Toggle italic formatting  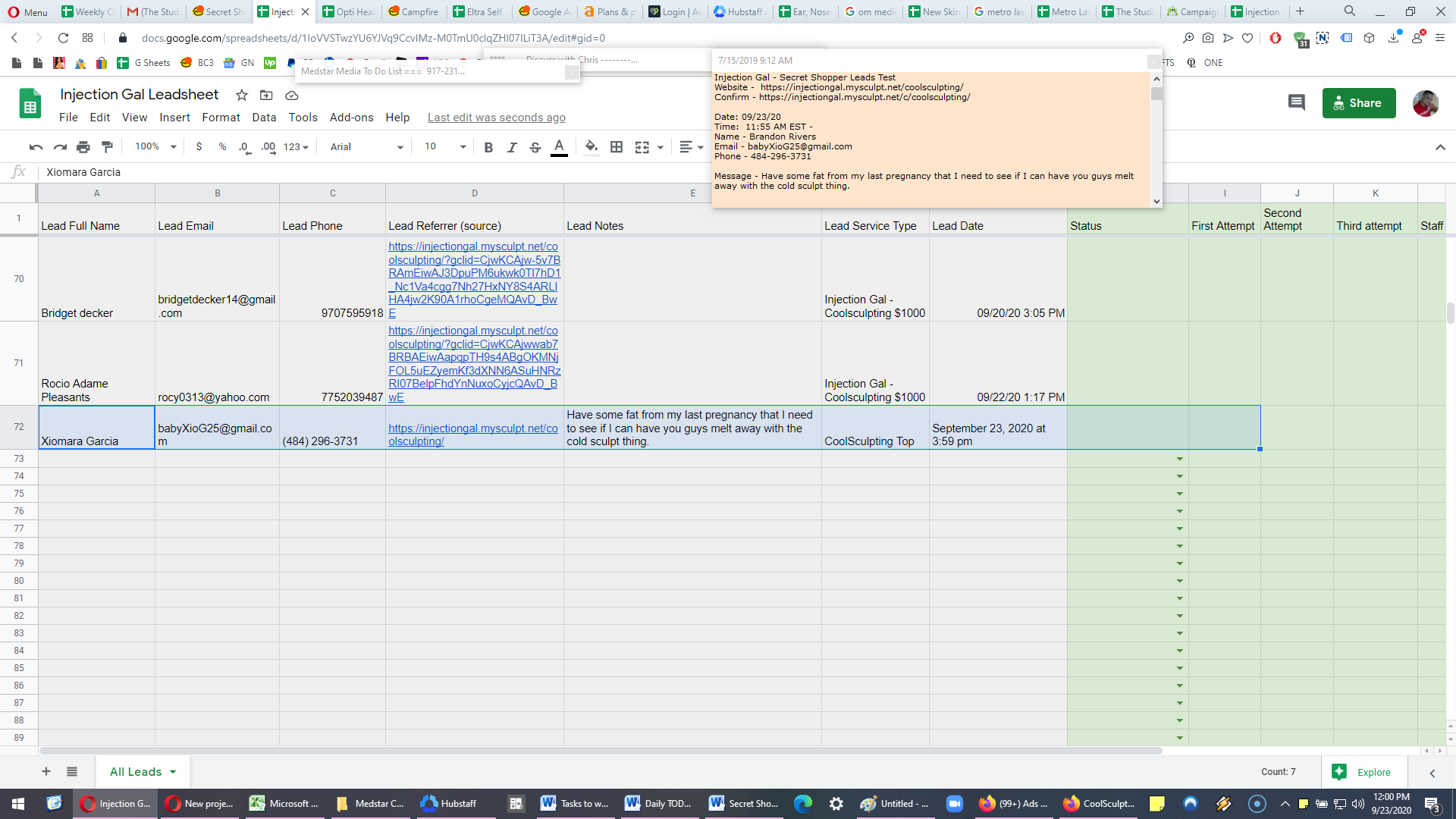pyautogui.click(x=512, y=147)
